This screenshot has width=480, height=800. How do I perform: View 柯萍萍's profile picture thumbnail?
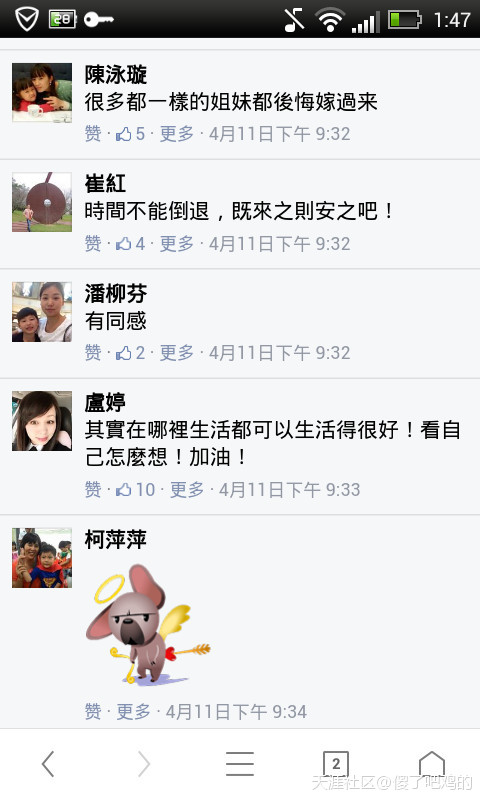[x=42, y=558]
